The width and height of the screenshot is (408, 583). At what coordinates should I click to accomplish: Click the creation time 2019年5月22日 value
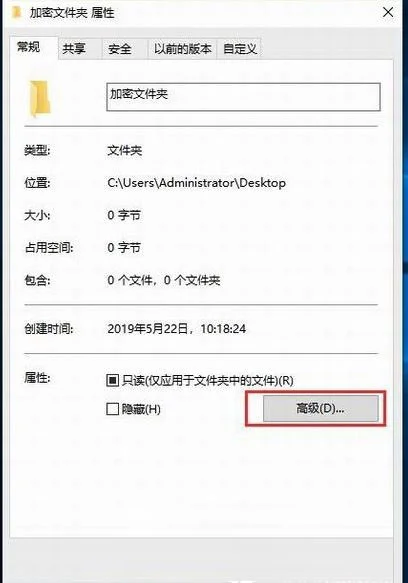pyautogui.click(x=177, y=329)
